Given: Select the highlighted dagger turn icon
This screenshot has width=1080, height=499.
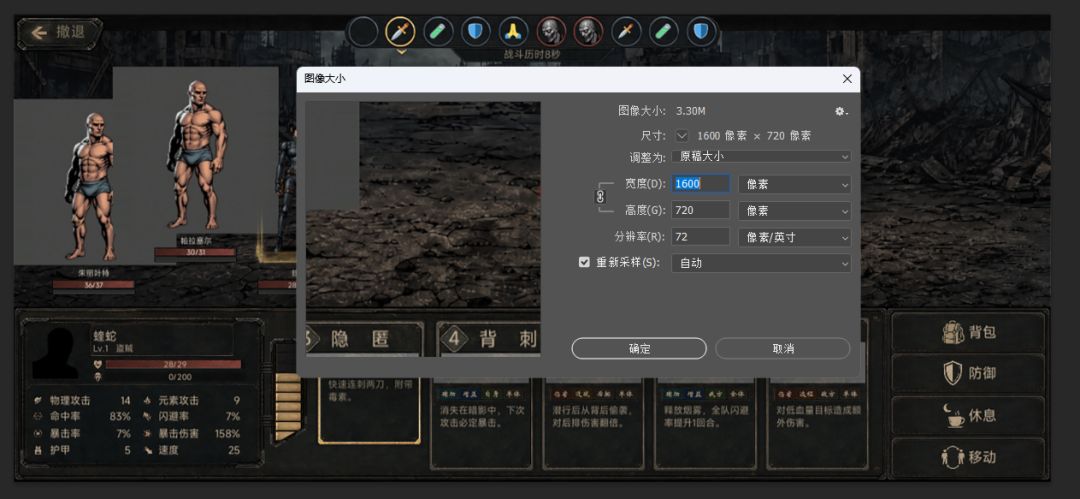Looking at the screenshot, I should (x=400, y=32).
